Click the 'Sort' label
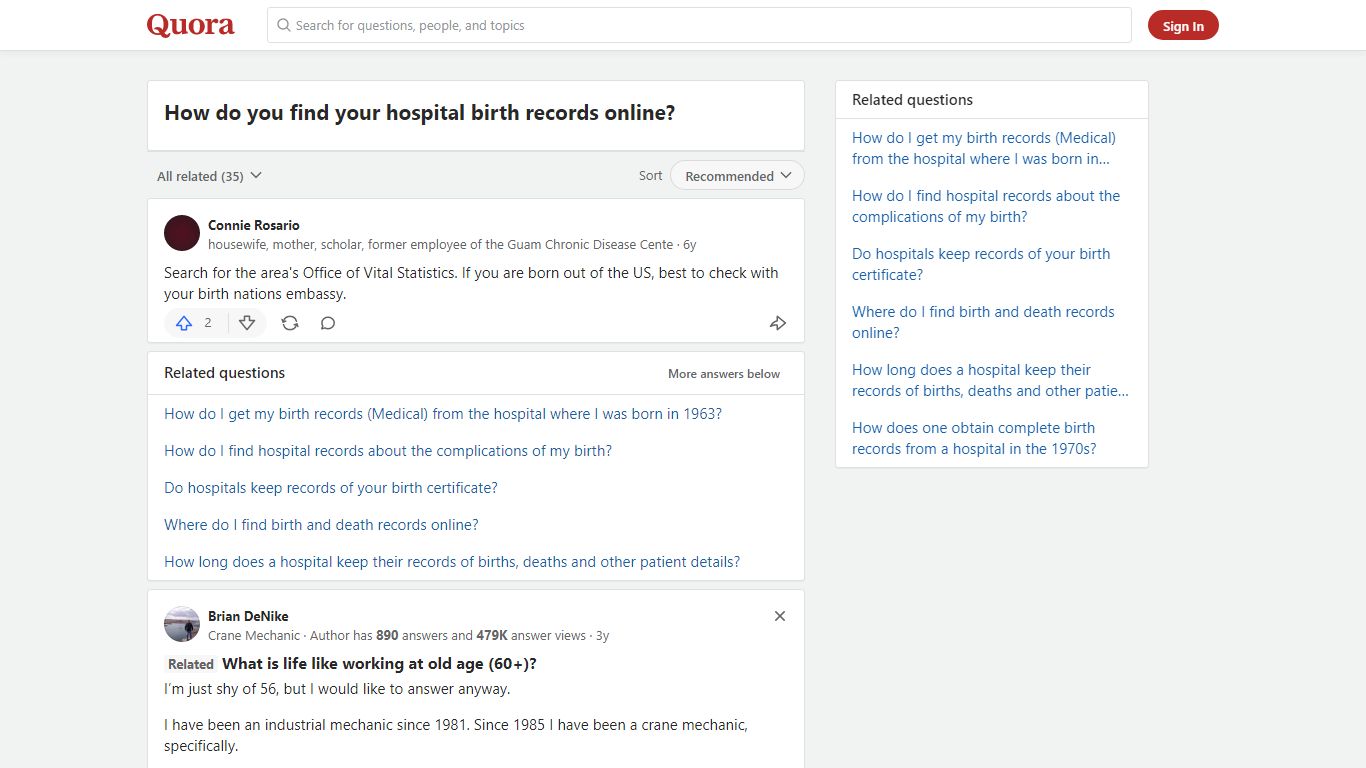Viewport: 1366px width, 768px height. (x=651, y=176)
